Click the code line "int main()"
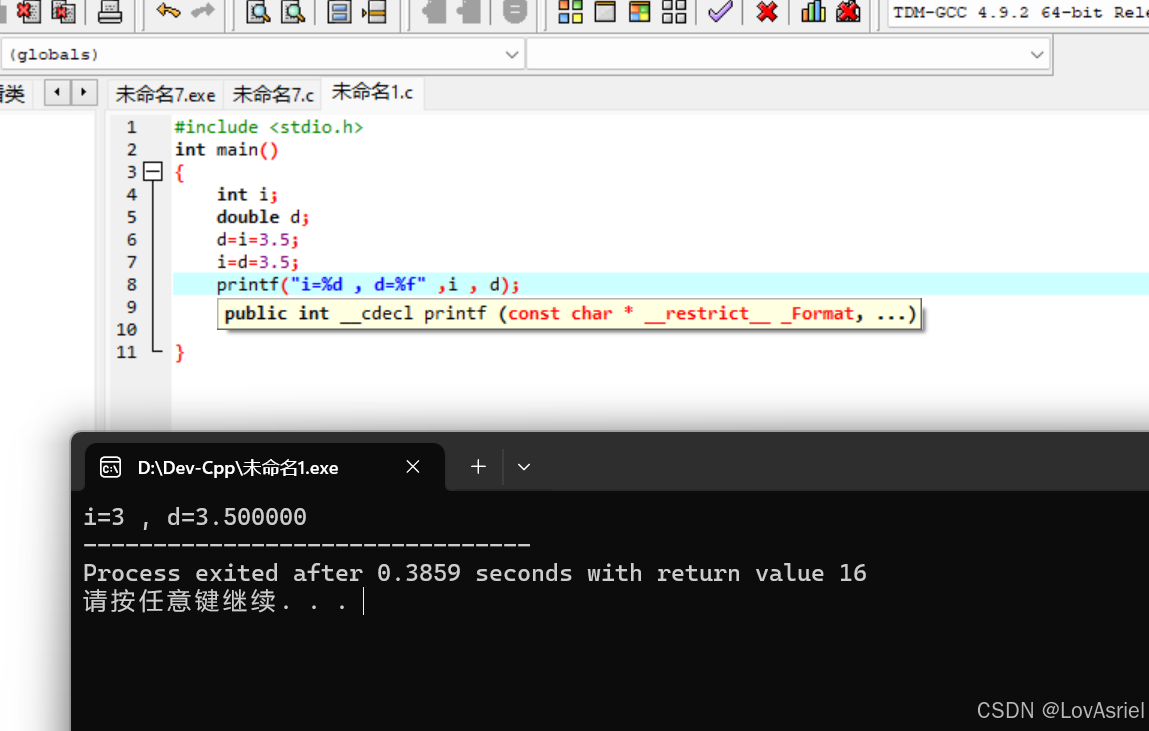 tap(226, 149)
